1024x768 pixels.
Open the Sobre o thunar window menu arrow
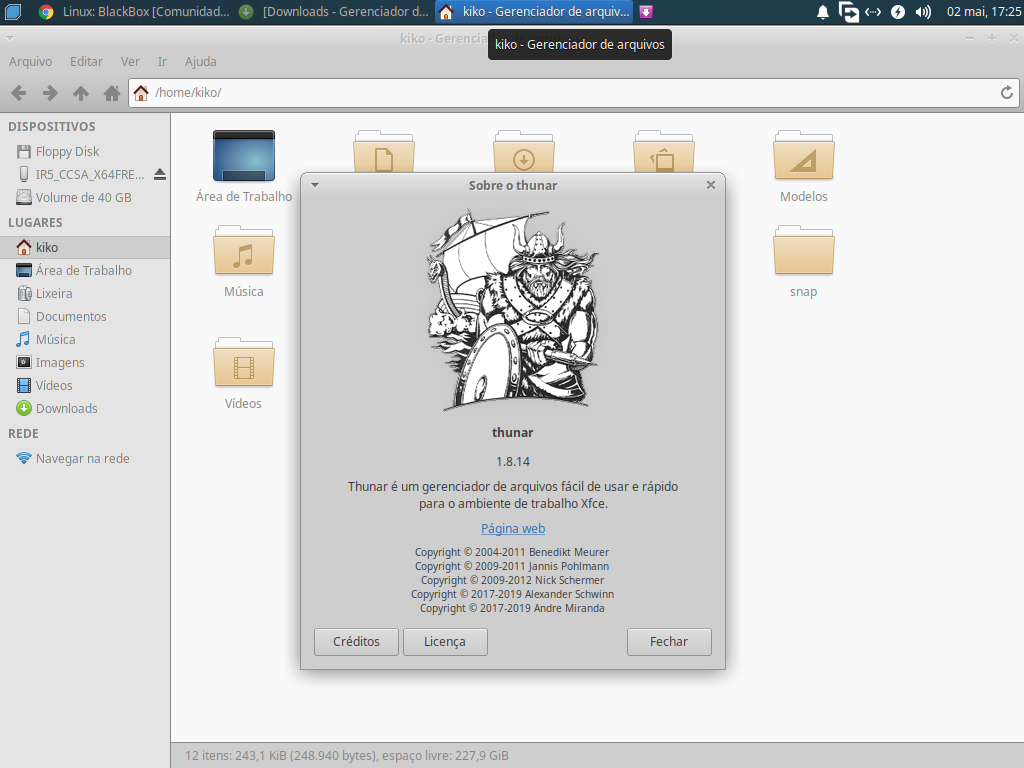315,185
